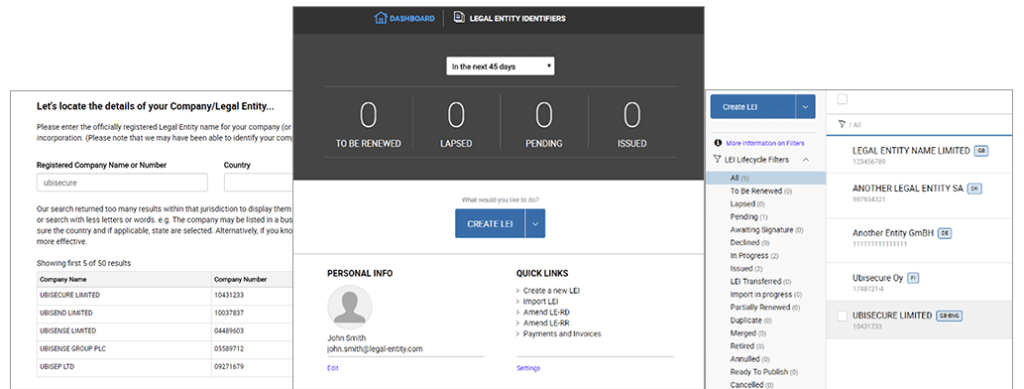Click the Registered Company Name field containing 'ubisecure'
Viewport: 1024px width, 389px height.
pyautogui.click(x=122, y=183)
